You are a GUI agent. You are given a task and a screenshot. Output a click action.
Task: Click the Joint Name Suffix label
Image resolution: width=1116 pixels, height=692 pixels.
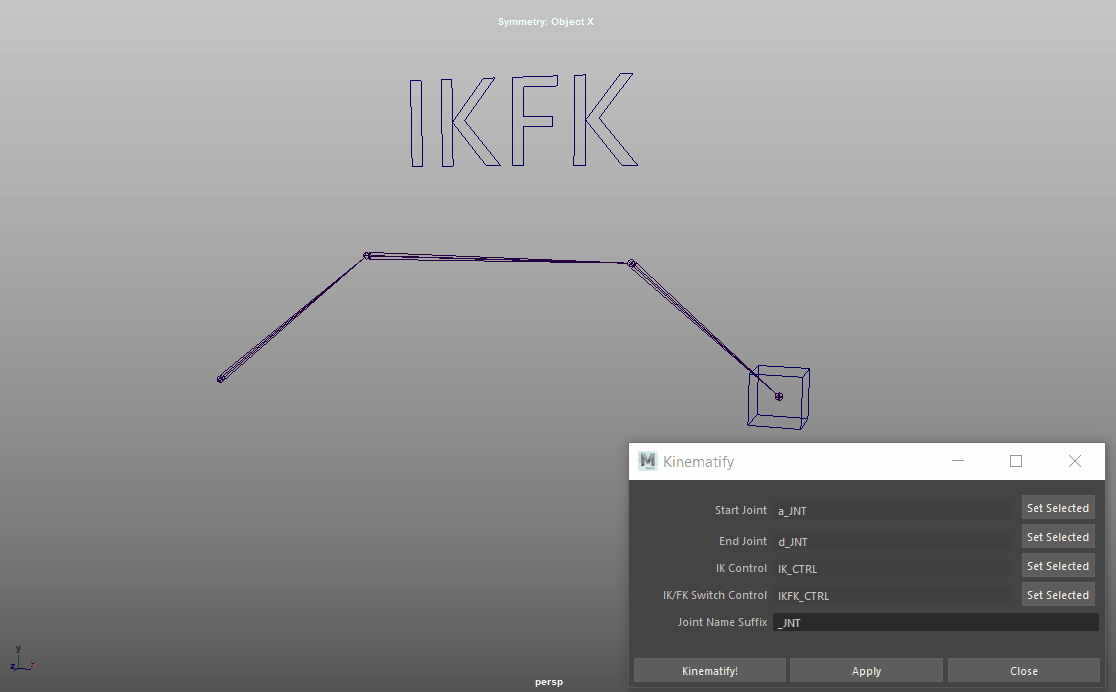tap(722, 622)
